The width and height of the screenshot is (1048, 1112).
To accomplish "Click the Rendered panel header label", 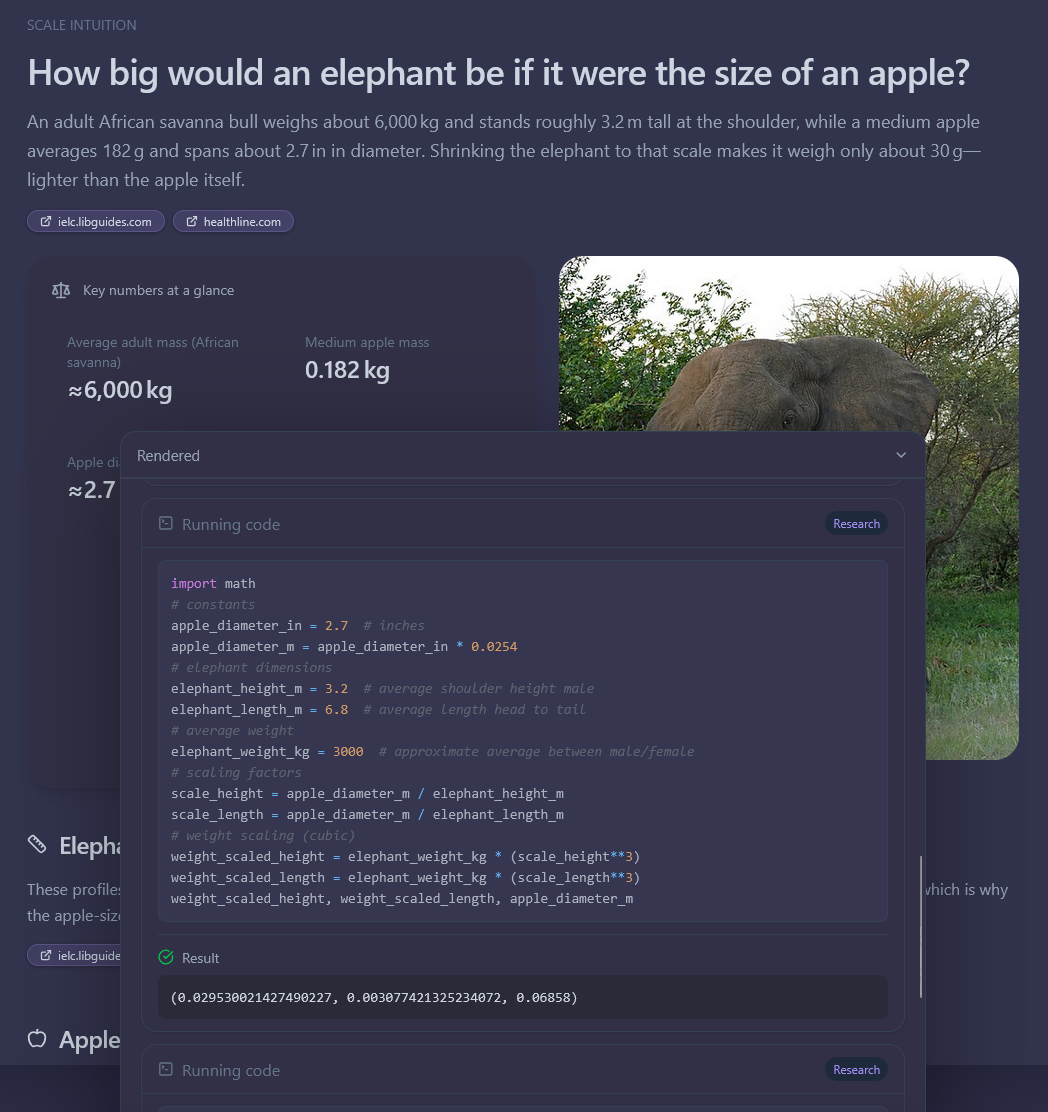I will (x=168, y=455).
